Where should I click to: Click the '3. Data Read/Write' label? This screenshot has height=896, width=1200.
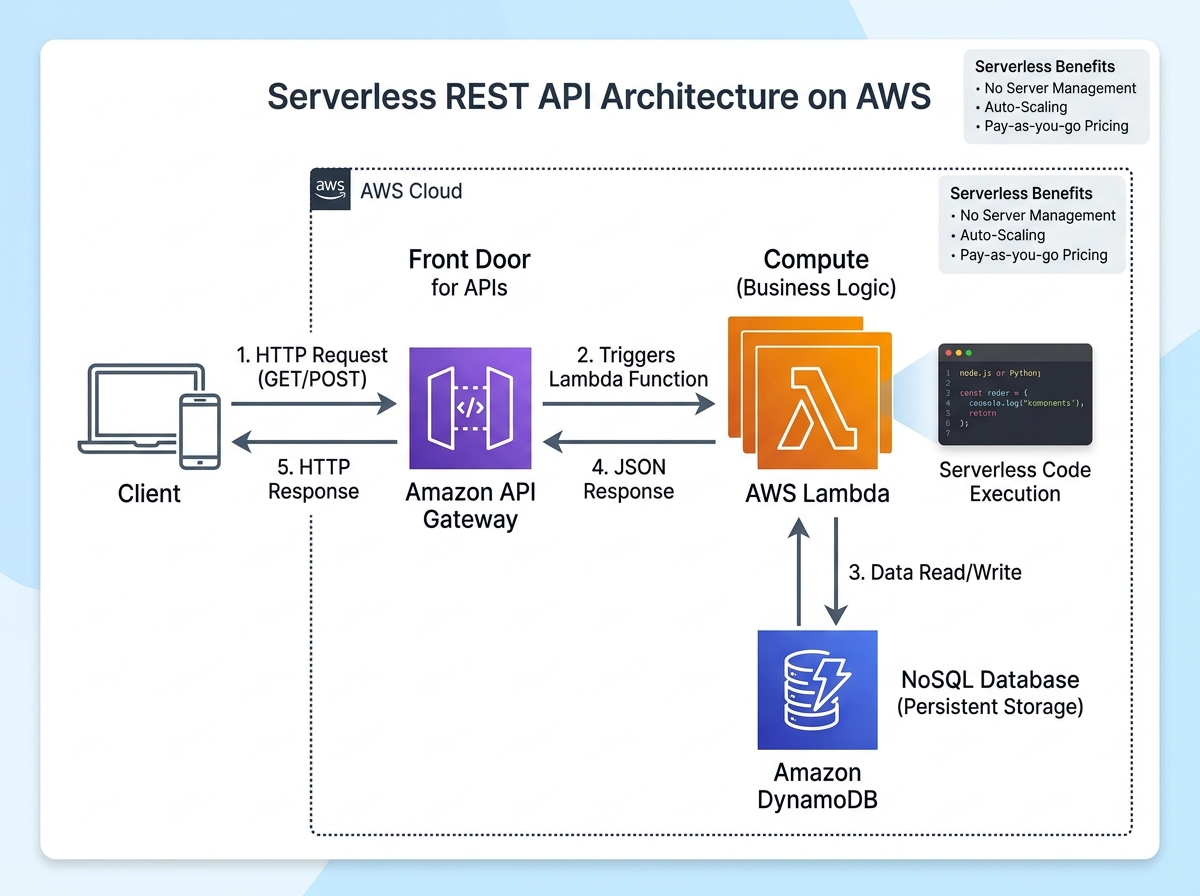pos(935,573)
